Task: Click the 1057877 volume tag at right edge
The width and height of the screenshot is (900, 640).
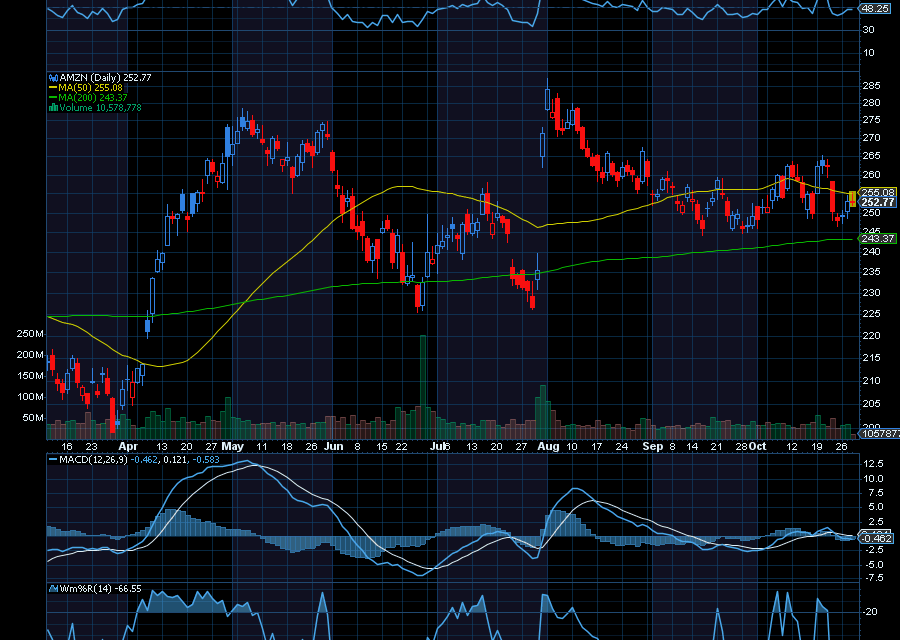Action: [x=880, y=433]
